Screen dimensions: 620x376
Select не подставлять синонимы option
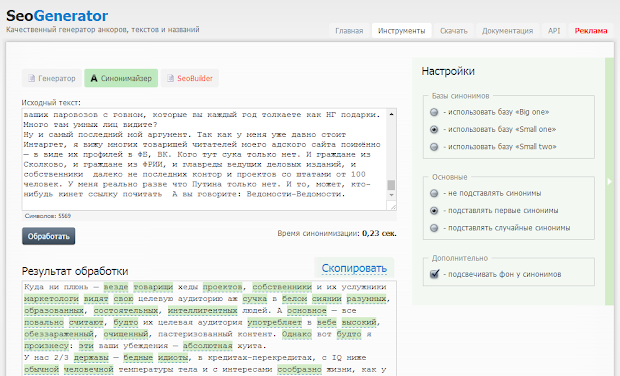pos(434,193)
